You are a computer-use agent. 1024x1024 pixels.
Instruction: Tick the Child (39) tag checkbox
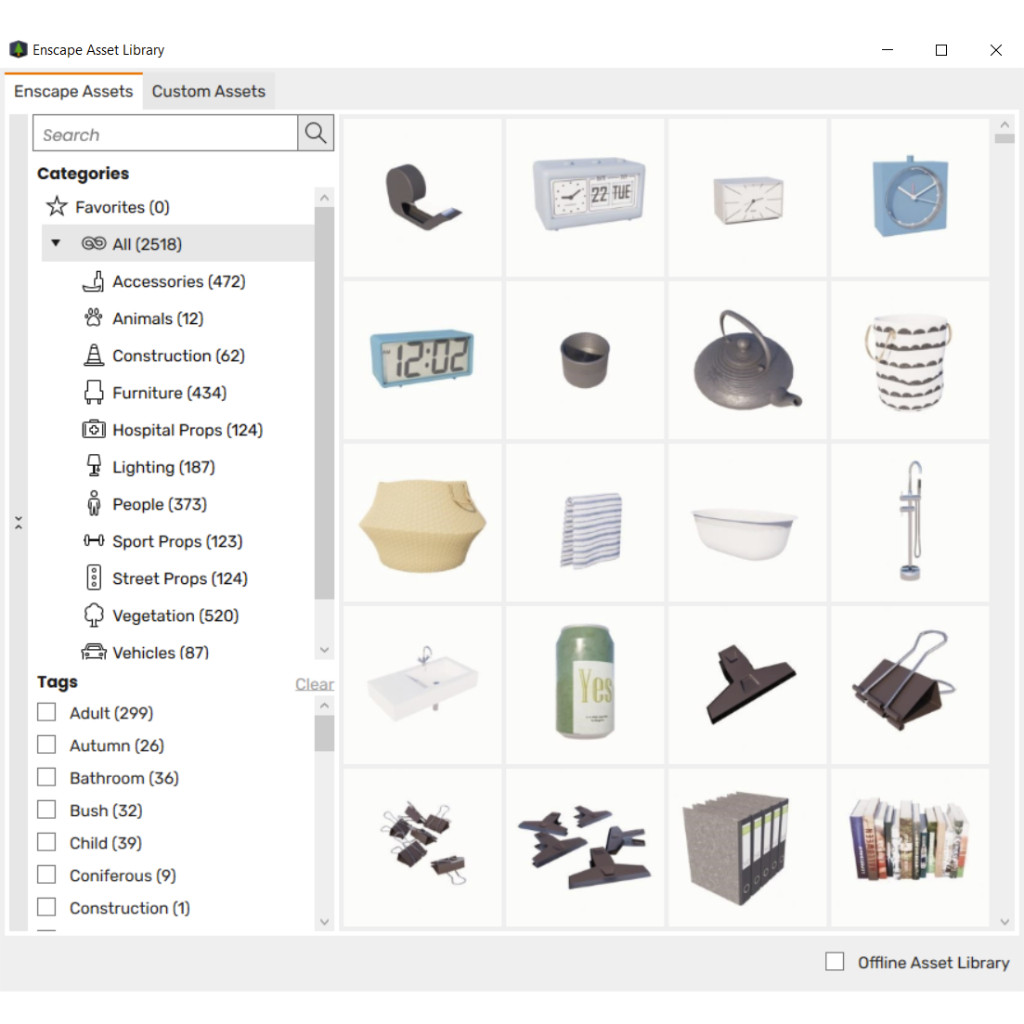click(x=46, y=842)
